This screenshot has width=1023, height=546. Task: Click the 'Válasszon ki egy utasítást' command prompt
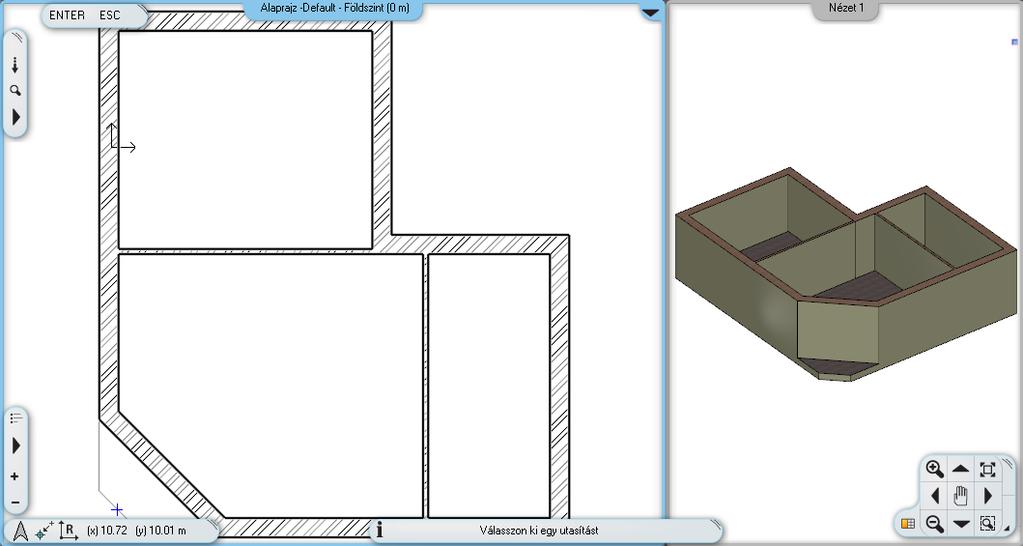tap(539, 531)
